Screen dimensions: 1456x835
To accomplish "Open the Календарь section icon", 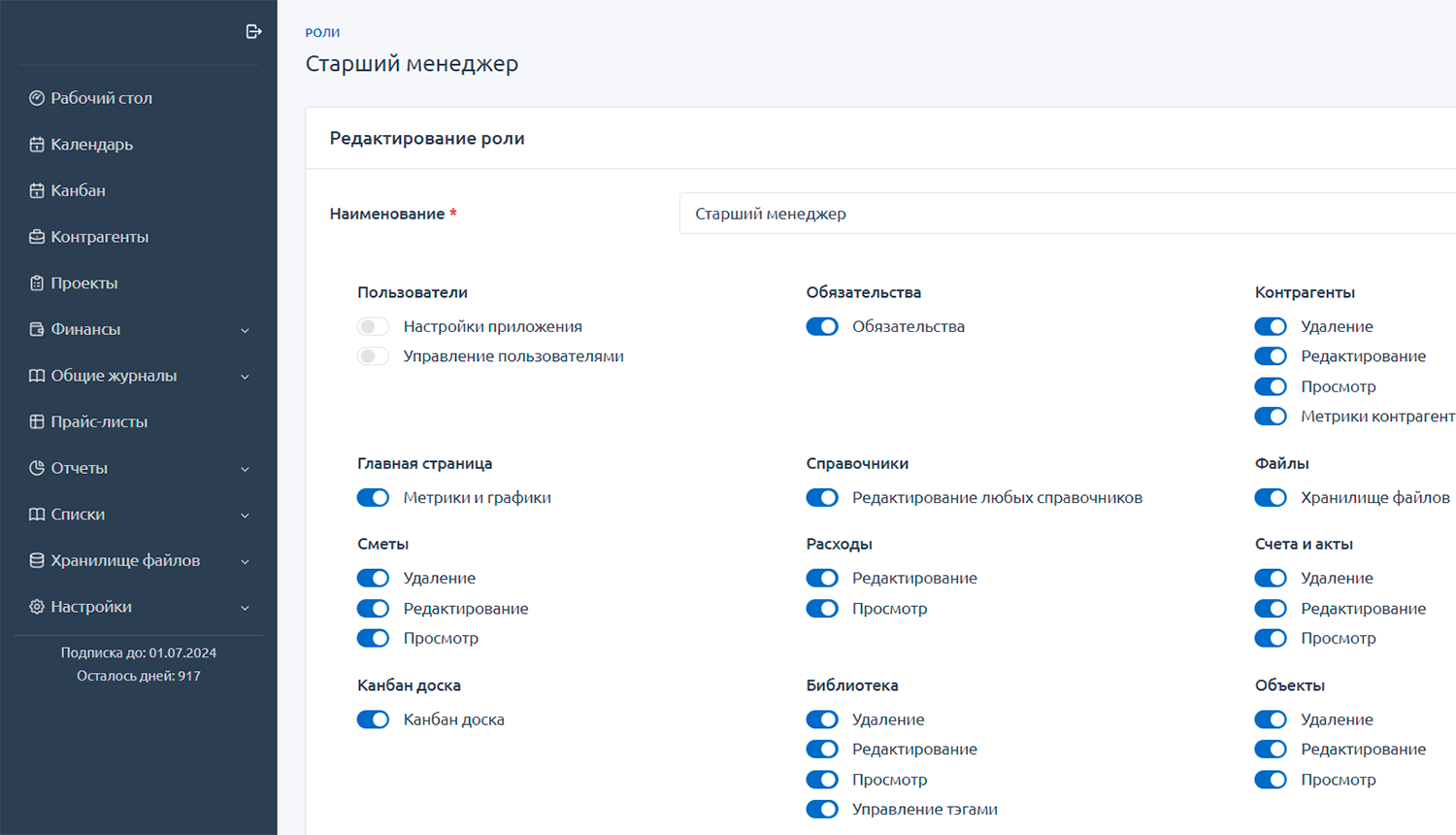I will point(36,144).
